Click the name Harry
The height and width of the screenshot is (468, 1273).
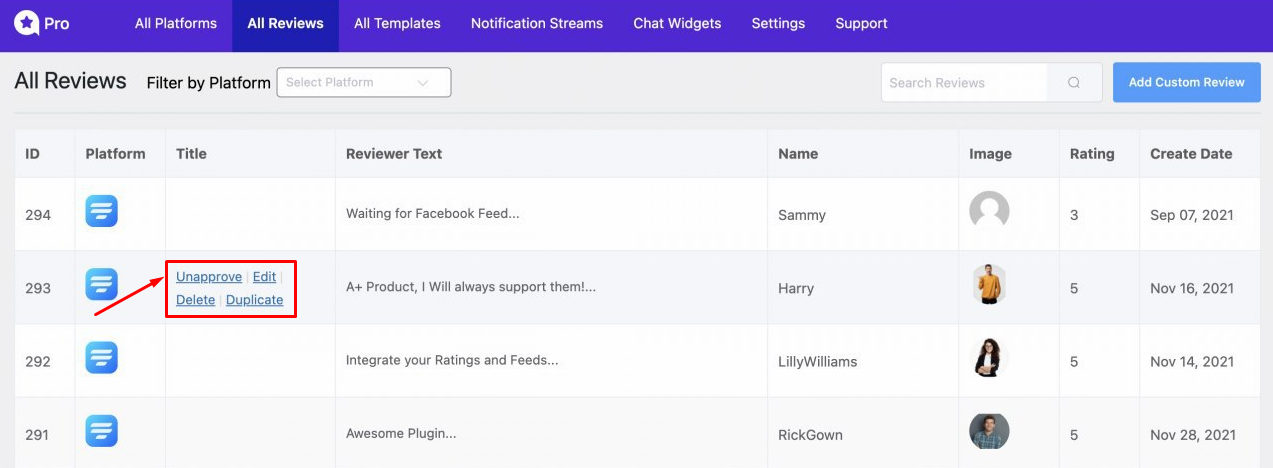pyautogui.click(x=796, y=288)
